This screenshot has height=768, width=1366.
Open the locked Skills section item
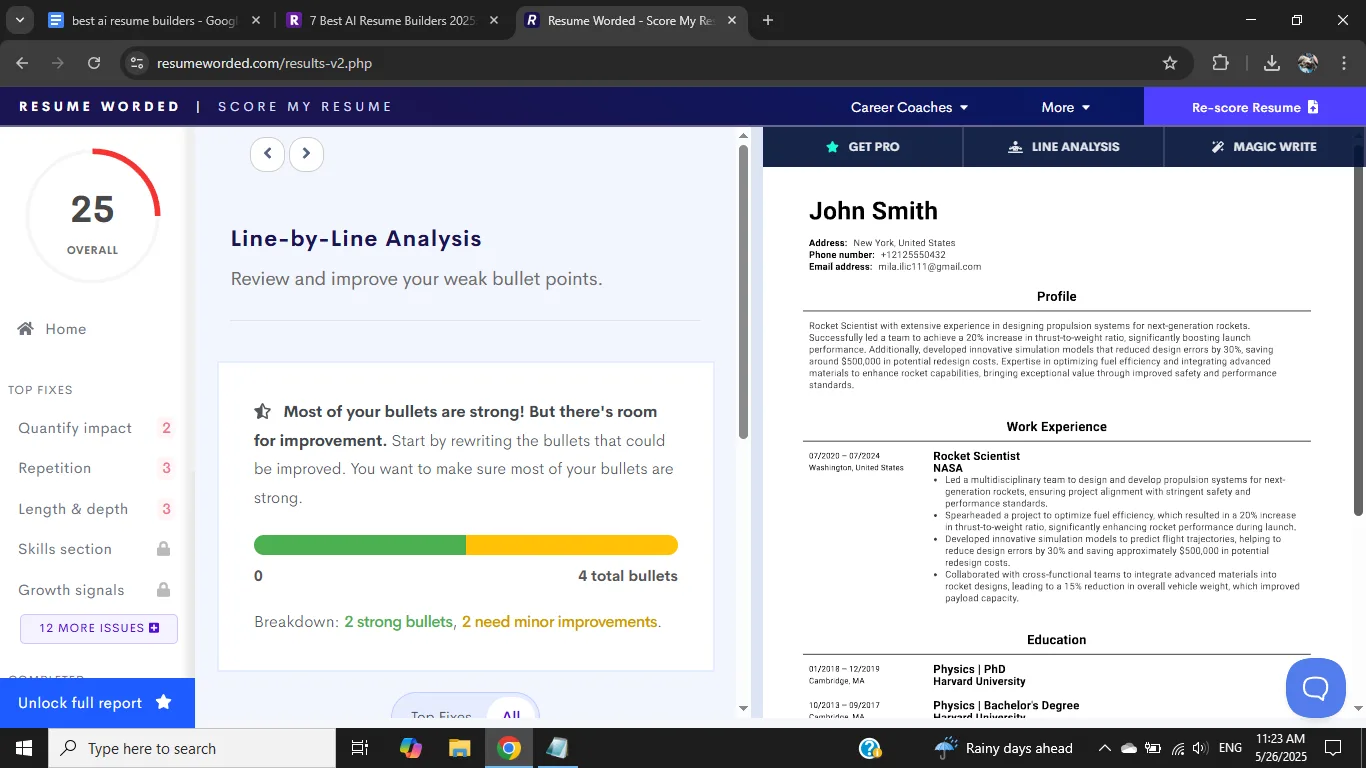[96, 549]
